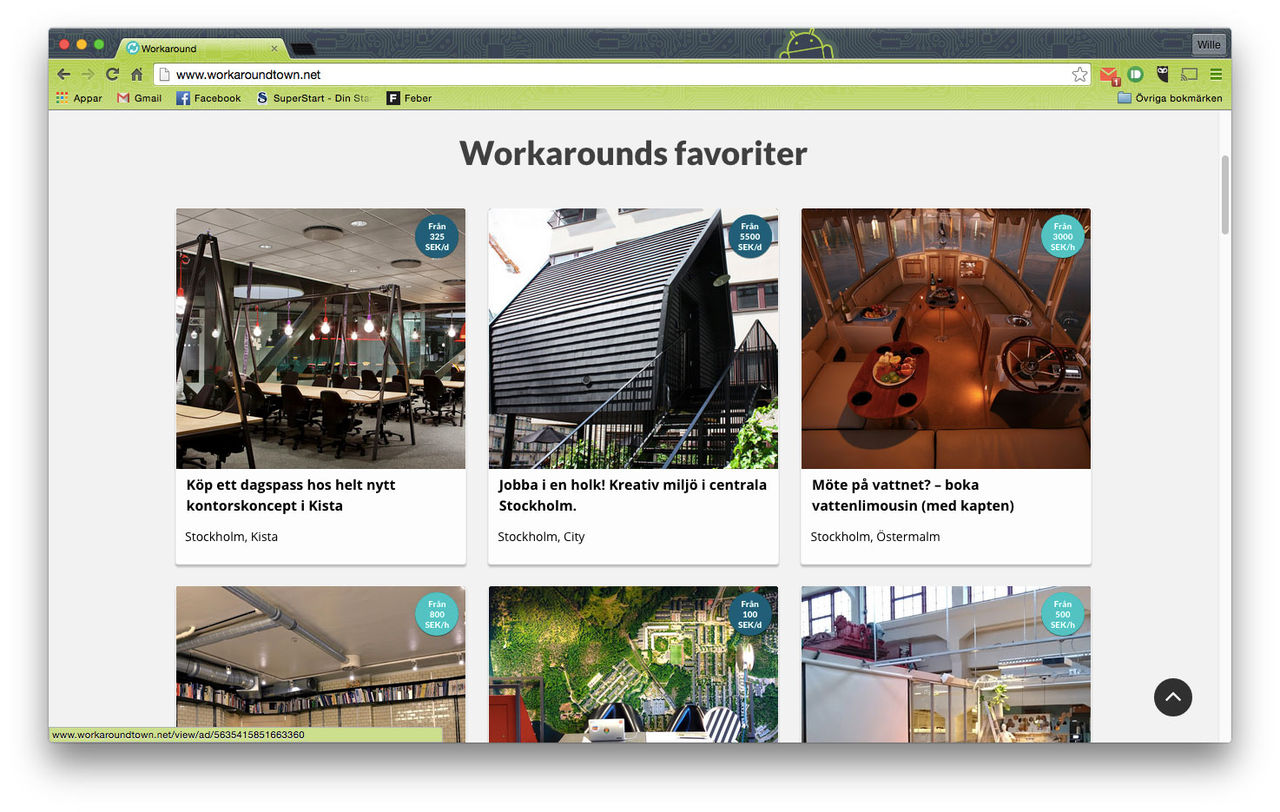This screenshot has height=812, width=1280.
Task: Click the Hootsuite owl extension icon
Action: (1162, 74)
